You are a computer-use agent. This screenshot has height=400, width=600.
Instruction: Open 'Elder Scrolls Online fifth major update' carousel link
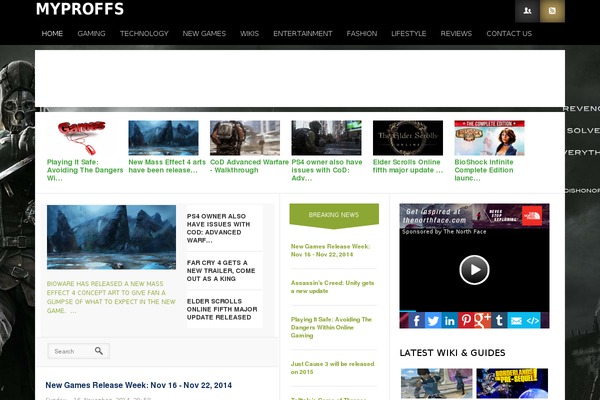[408, 166]
